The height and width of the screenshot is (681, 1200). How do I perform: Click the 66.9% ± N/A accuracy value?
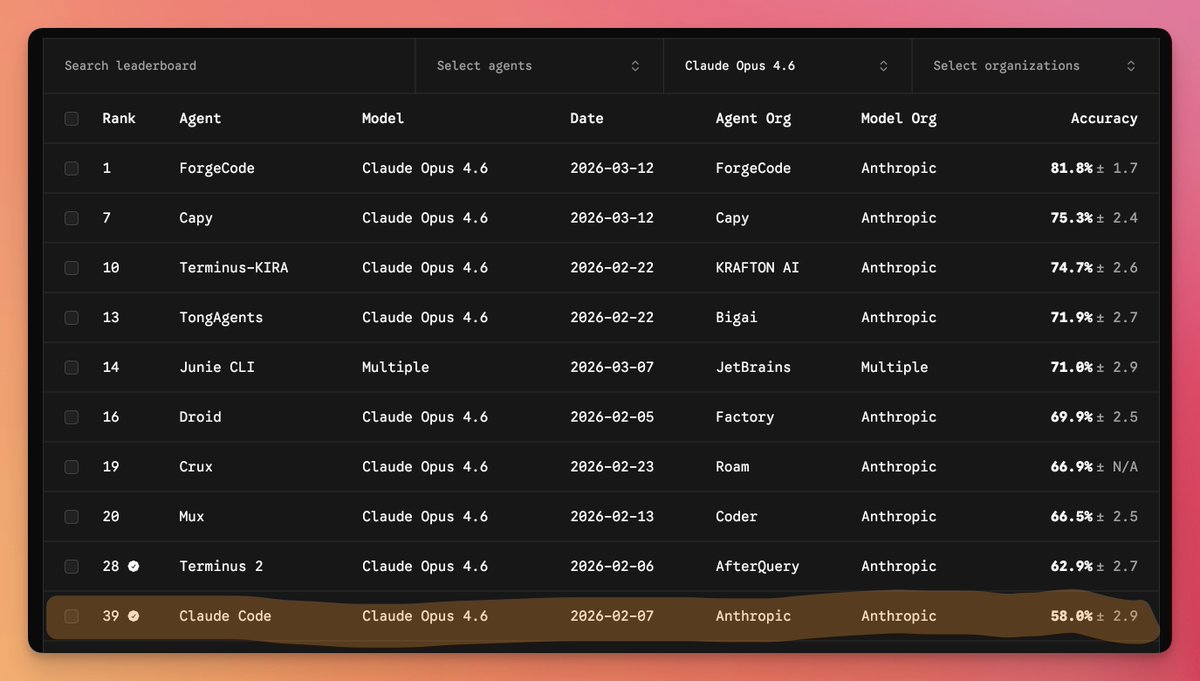coord(1094,467)
